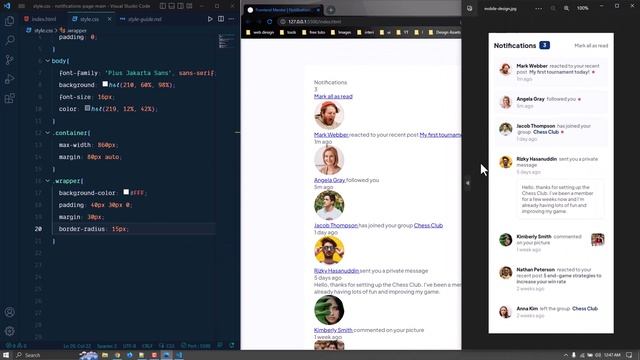The width and height of the screenshot is (640, 360).
Task: Click the Port 5500 status bar item
Action: point(196,346)
